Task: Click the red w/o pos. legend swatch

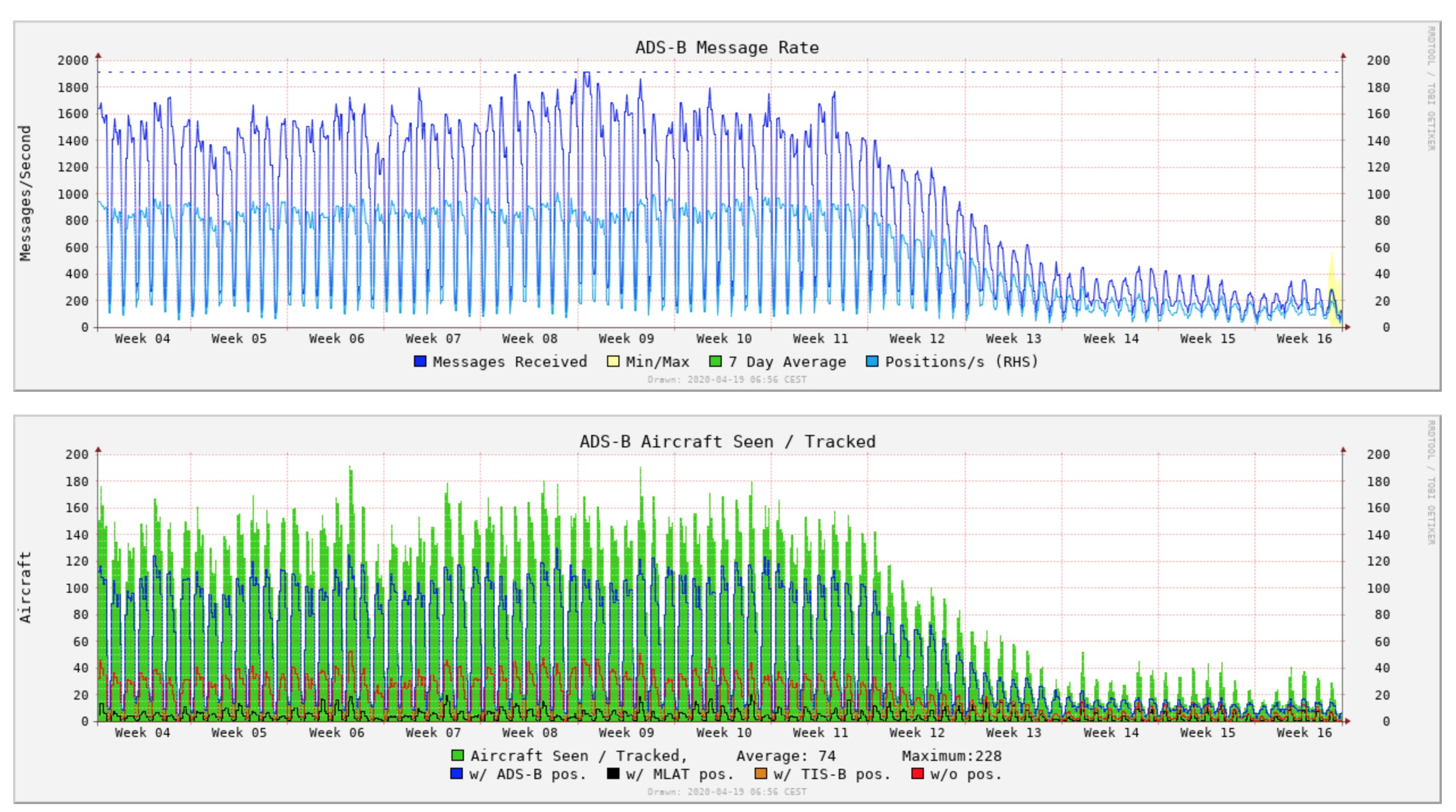Action: (x=917, y=773)
